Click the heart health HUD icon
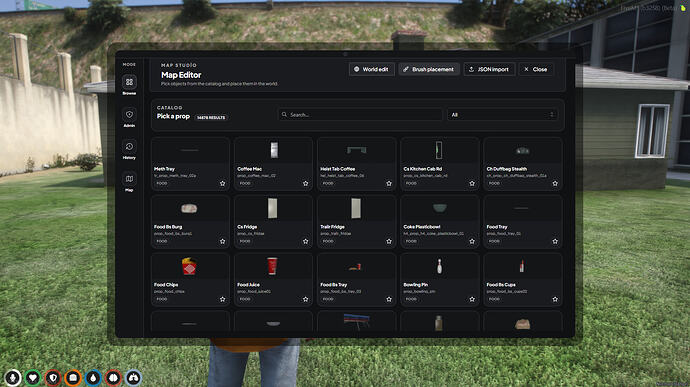The image size is (690, 387). point(33,377)
